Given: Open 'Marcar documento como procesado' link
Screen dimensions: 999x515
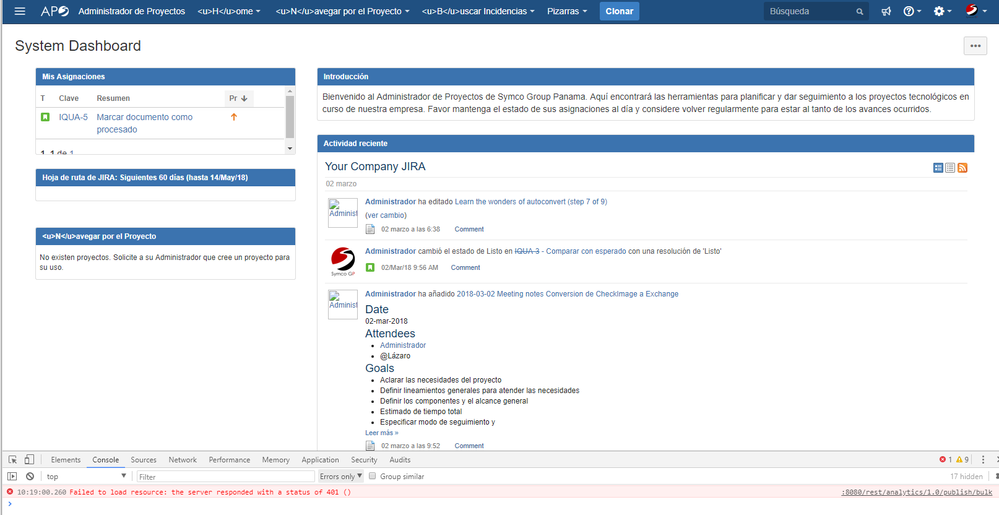Looking at the screenshot, I should click(x=145, y=123).
